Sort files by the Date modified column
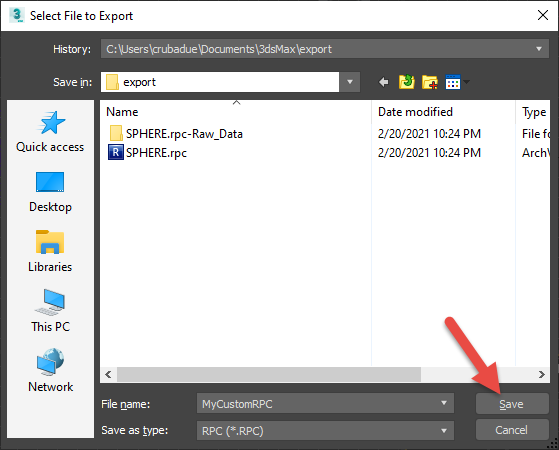Image resolution: width=559 pixels, height=450 pixels. [x=415, y=112]
